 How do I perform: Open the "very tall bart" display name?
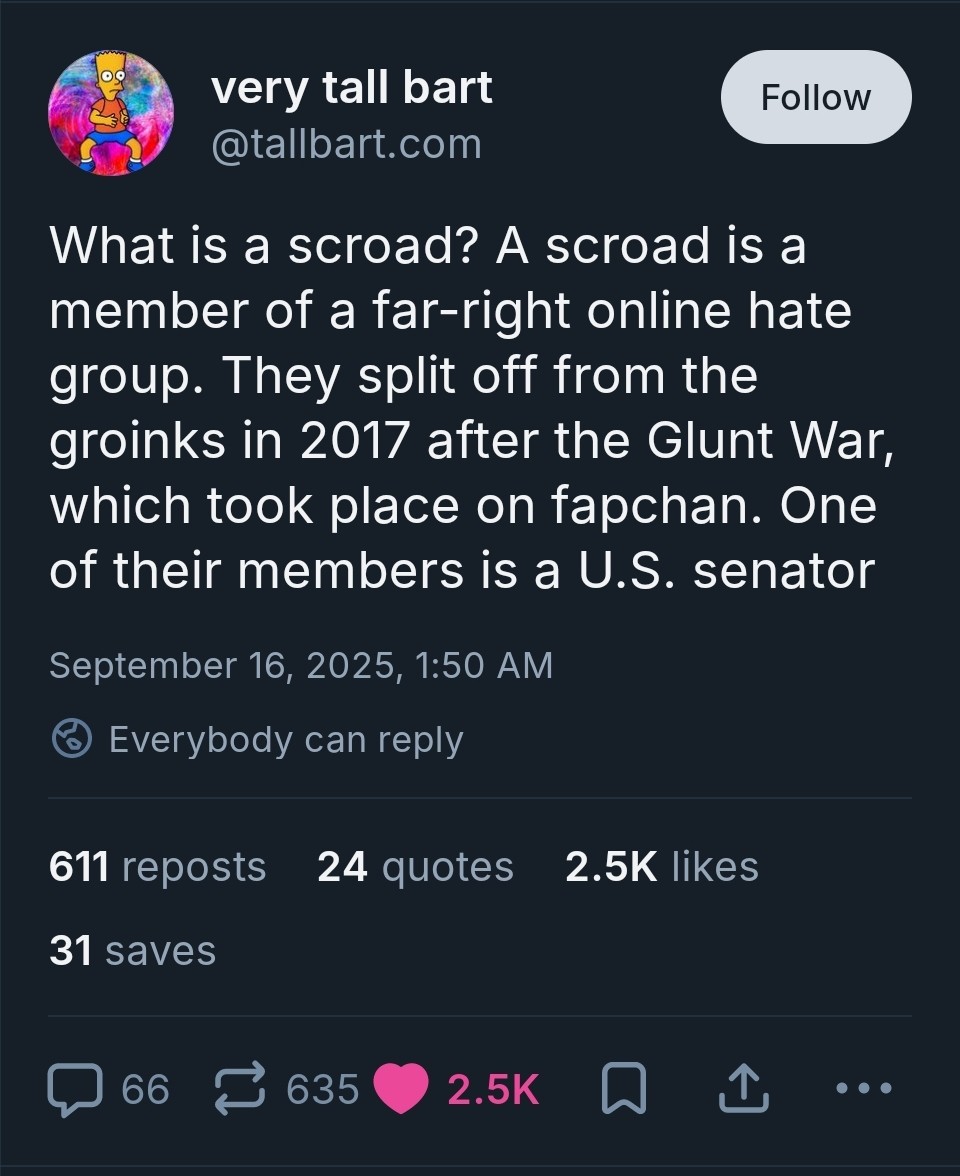point(351,89)
